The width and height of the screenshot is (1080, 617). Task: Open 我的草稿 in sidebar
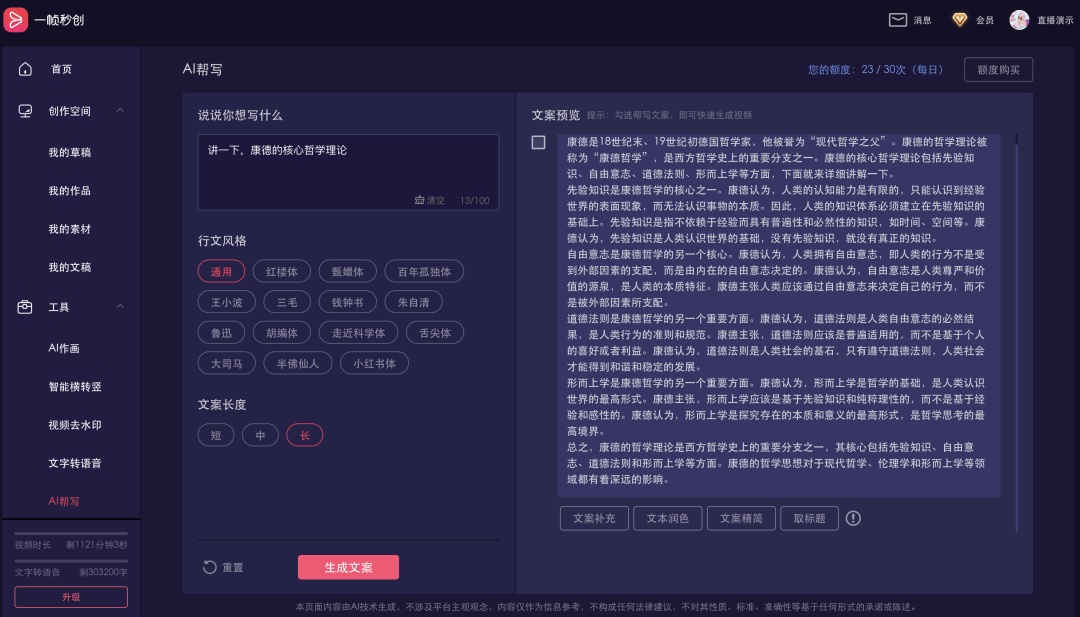coord(71,152)
